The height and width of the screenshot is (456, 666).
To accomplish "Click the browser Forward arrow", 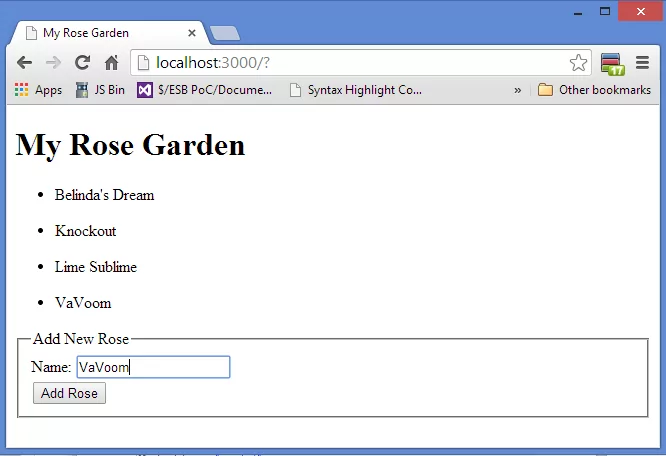I will [x=53, y=63].
